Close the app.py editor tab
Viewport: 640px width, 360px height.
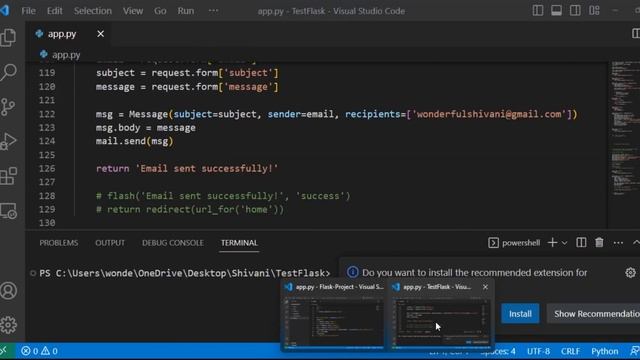[x=100, y=34]
